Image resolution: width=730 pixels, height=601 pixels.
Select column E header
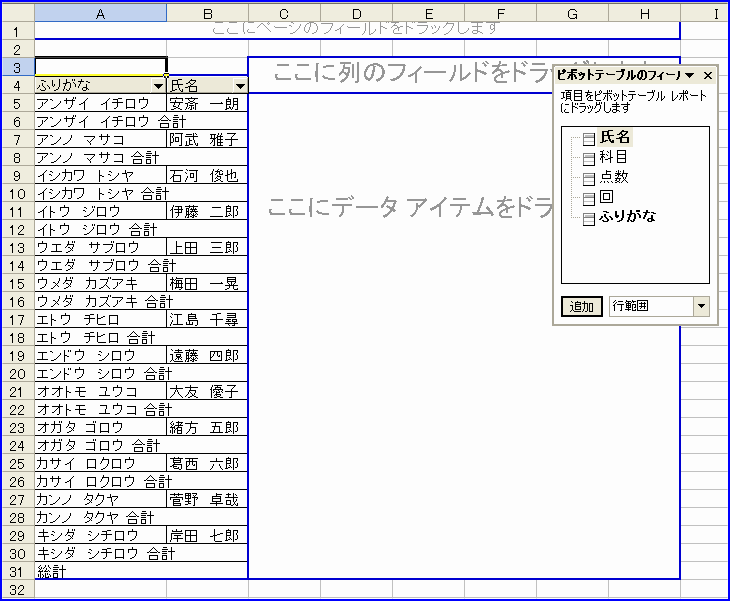coord(428,14)
